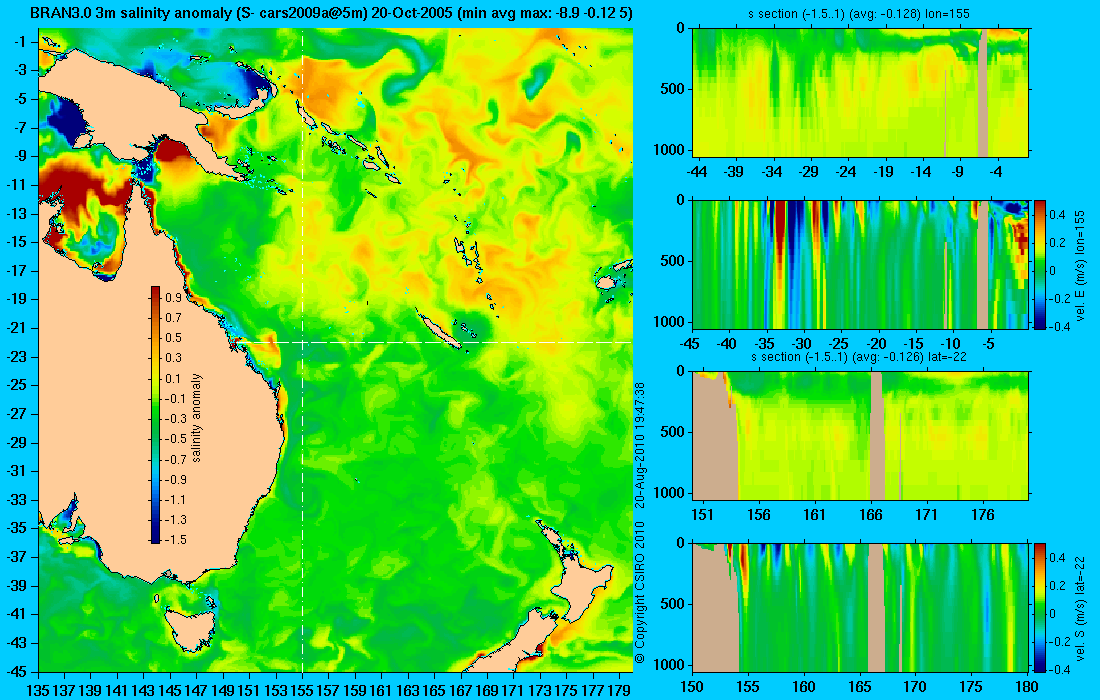Click the '© Copyright CSIRO 2010' vertical text
Image resolution: width=1100 pixels, height=700 pixels.
(x=639, y=593)
